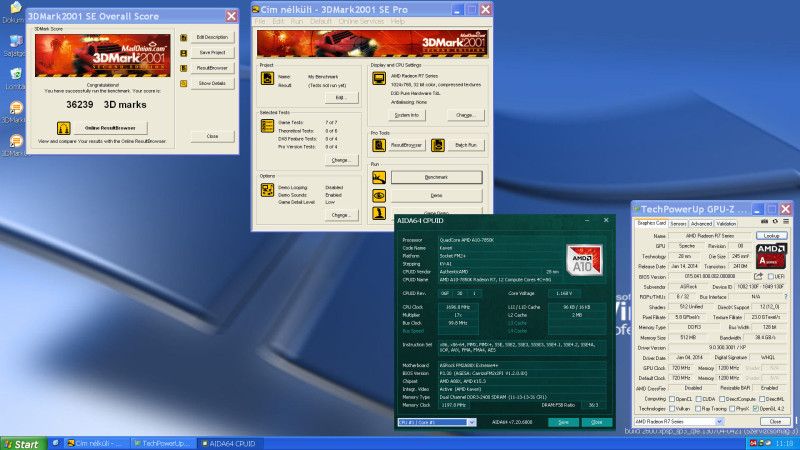
Task: Toggle the UEFI checkbox in GPU-Z
Action: click(x=770, y=277)
